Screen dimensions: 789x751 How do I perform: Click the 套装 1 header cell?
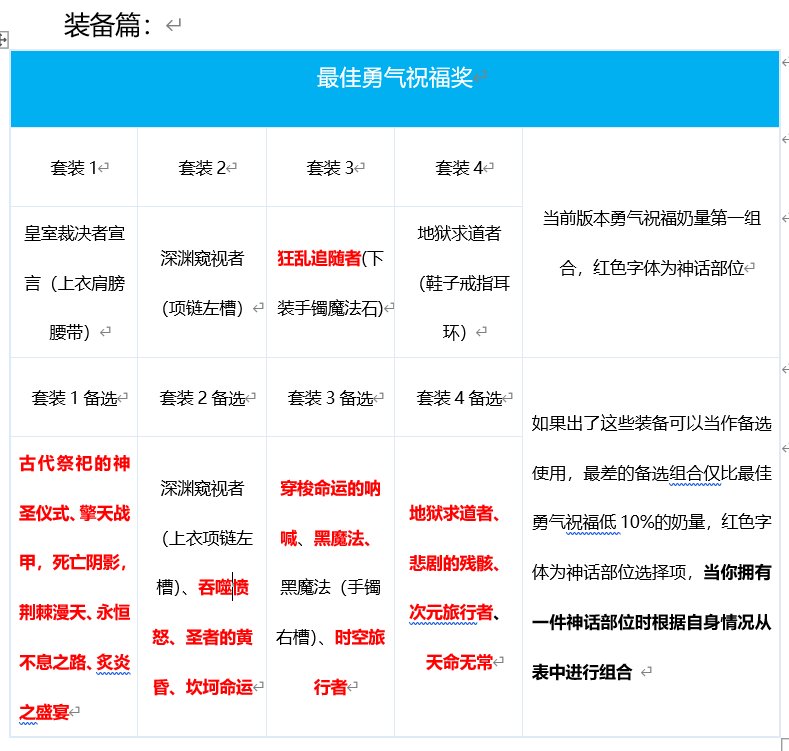point(73,168)
